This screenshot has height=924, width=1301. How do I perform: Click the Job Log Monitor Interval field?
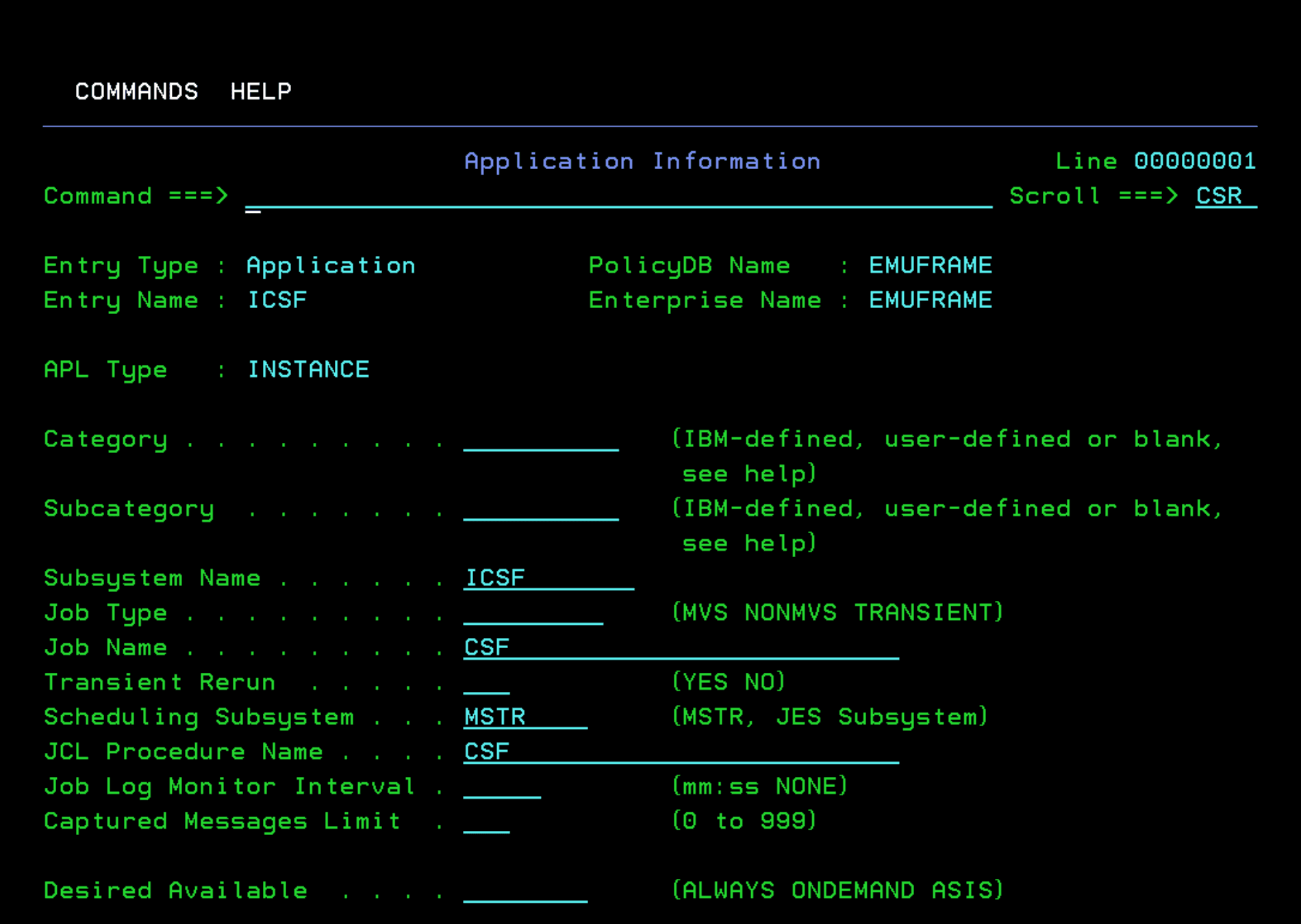coord(502,786)
